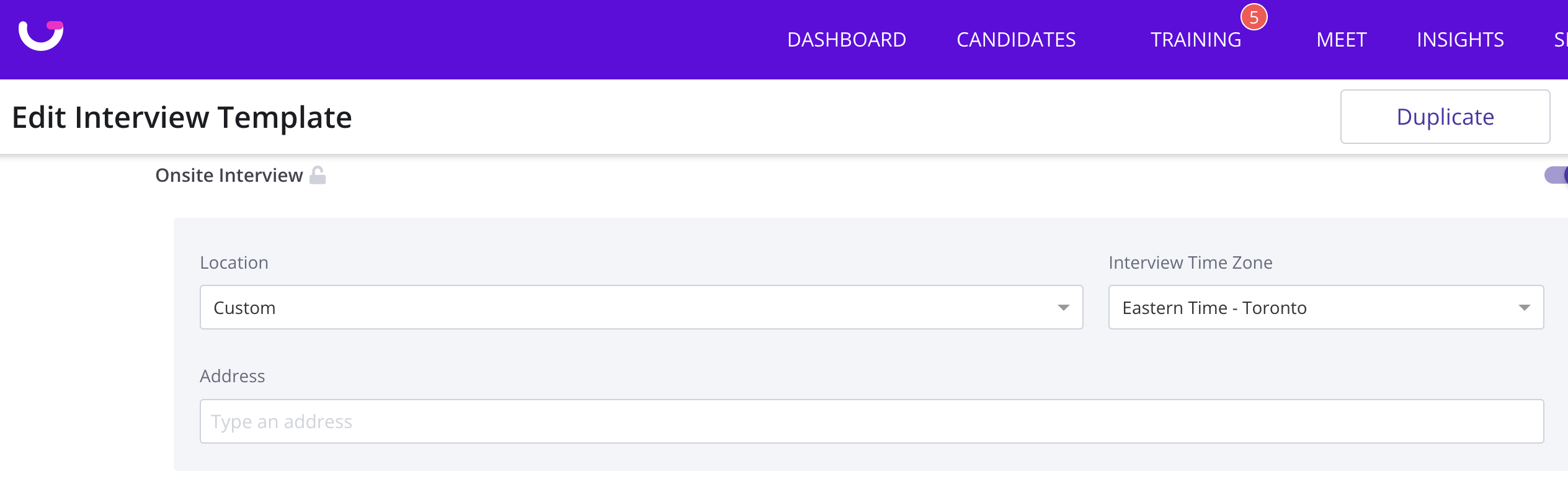The height and width of the screenshot is (484, 1568).
Task: Click the Location field's dropdown arrow
Action: tap(1063, 308)
